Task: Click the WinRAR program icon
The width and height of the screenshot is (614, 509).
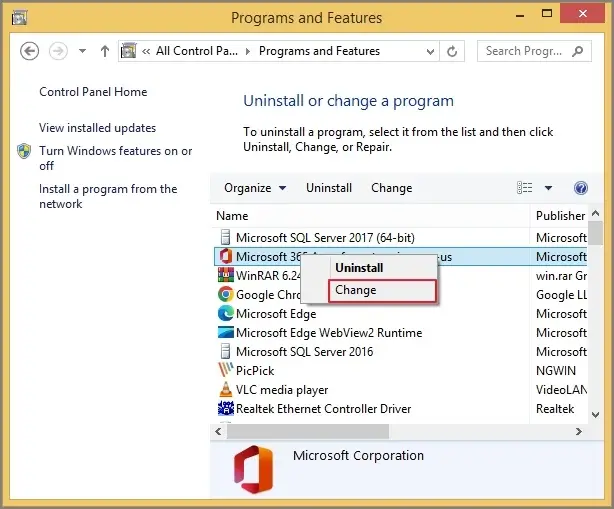Action: click(226, 275)
